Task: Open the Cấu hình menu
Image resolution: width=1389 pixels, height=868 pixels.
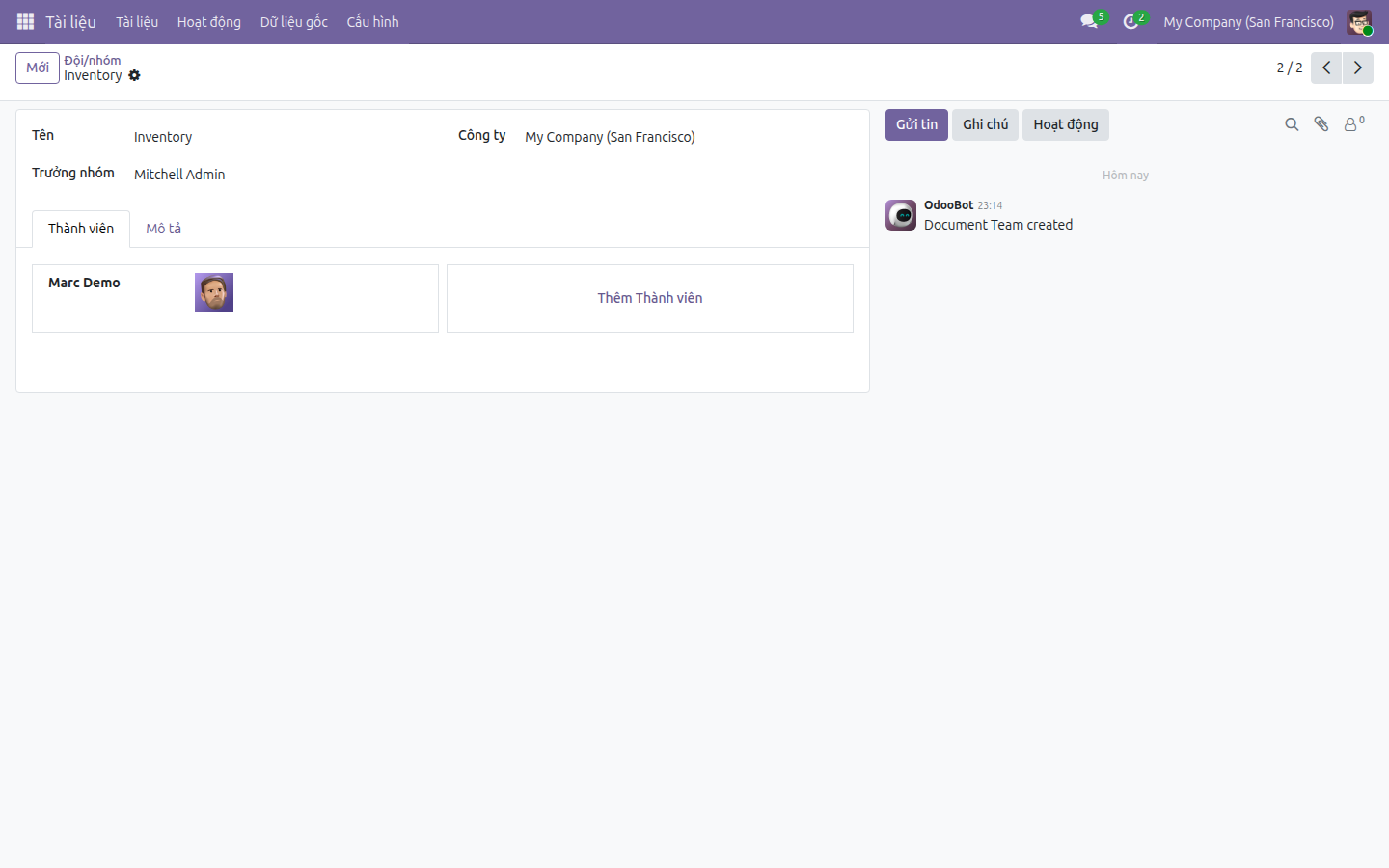Action: tap(372, 21)
